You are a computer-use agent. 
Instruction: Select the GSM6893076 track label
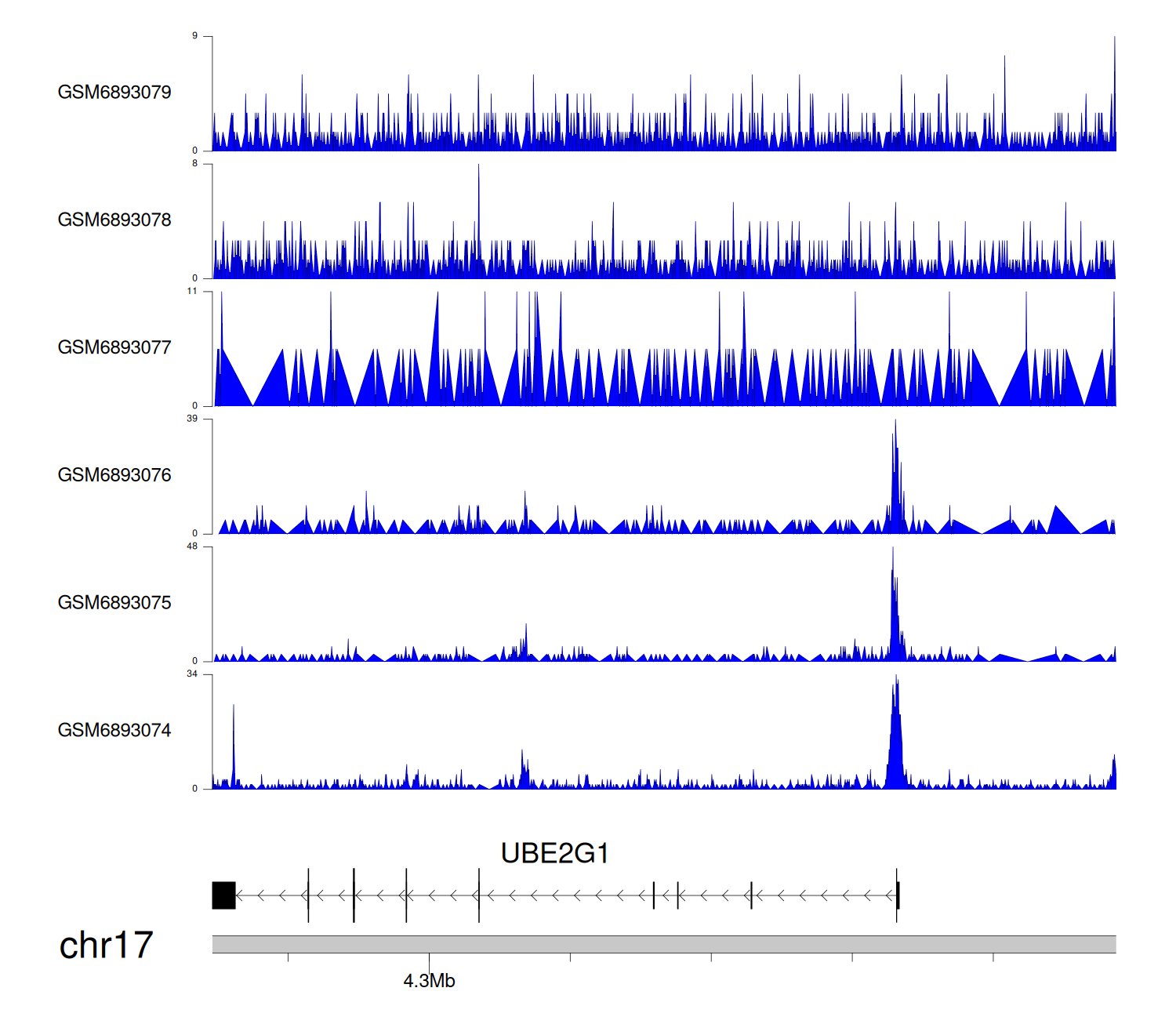(114, 475)
